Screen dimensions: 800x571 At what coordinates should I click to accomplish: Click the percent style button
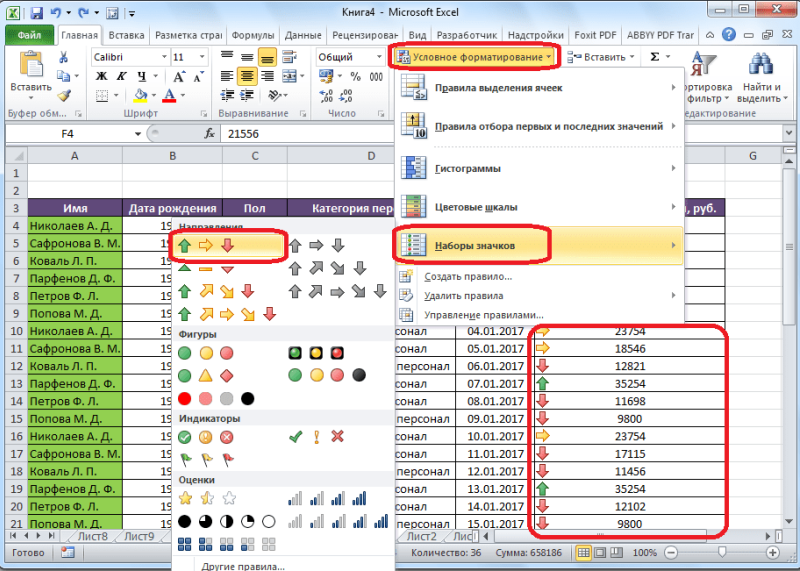(356, 77)
